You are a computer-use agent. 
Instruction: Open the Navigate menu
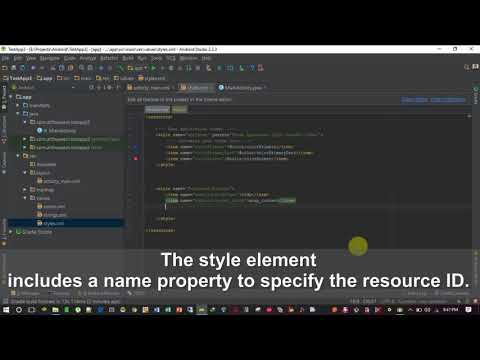(x=49, y=58)
